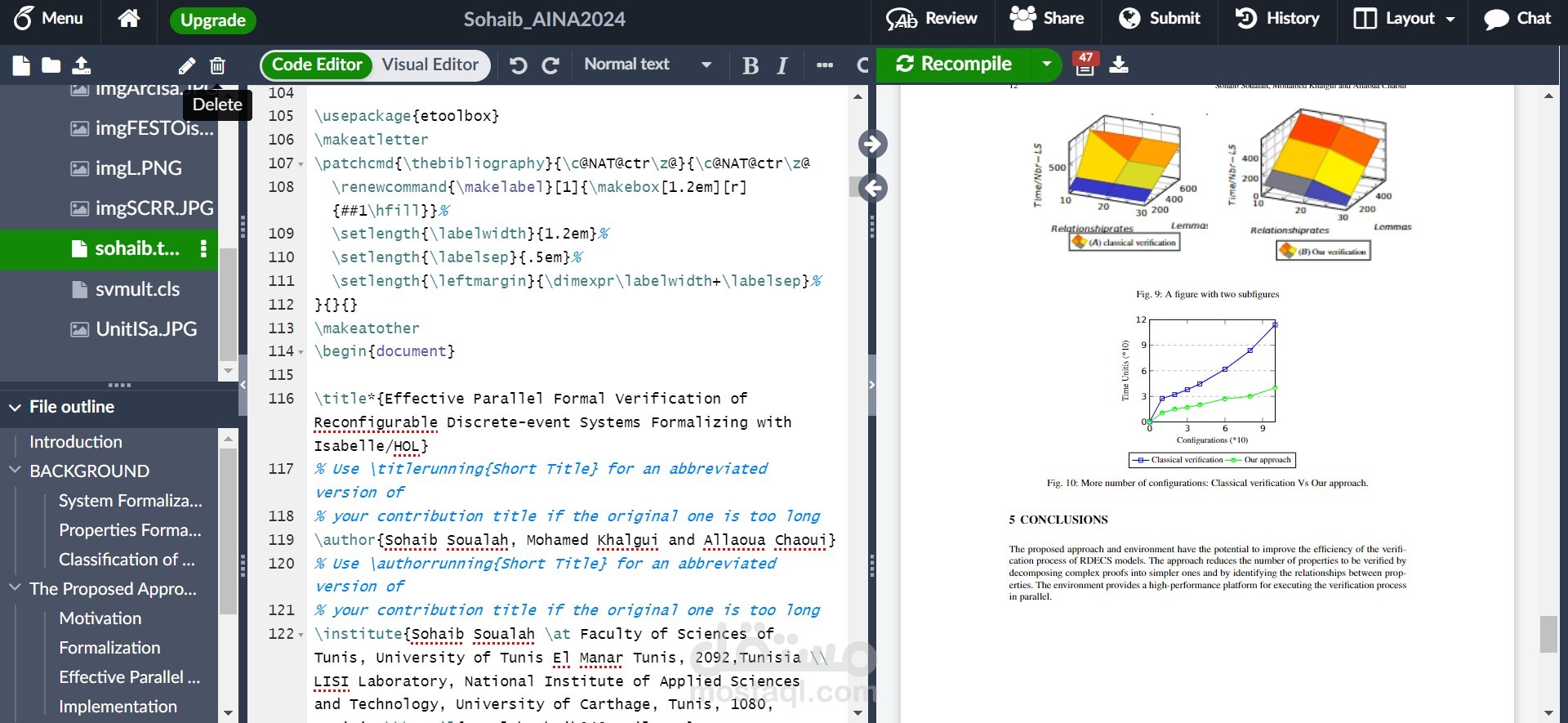Screen dimensions: 1568x723
Task: Open logs and output files with 47 badge
Action: pyautogui.click(x=1085, y=64)
